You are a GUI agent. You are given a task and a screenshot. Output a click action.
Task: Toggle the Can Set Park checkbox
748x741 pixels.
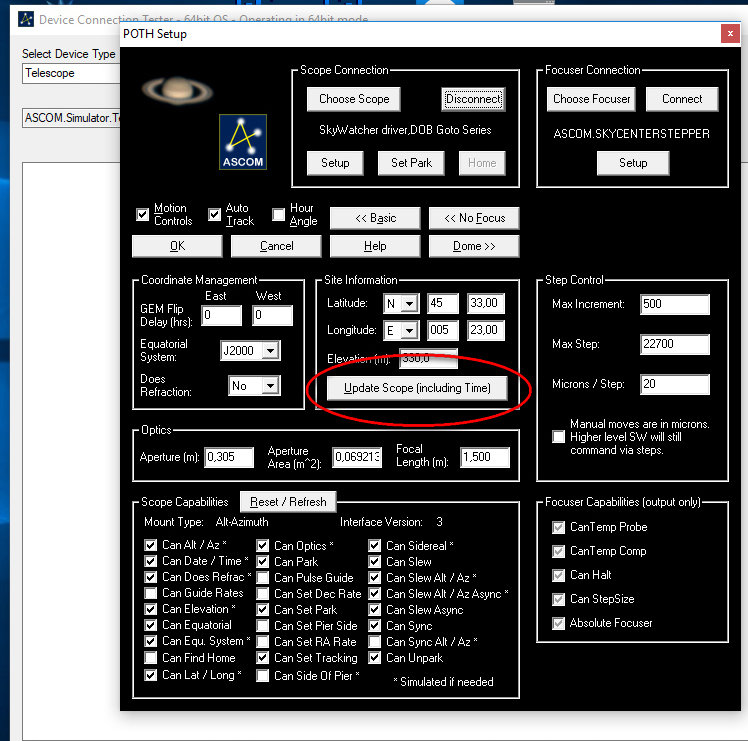[262, 610]
